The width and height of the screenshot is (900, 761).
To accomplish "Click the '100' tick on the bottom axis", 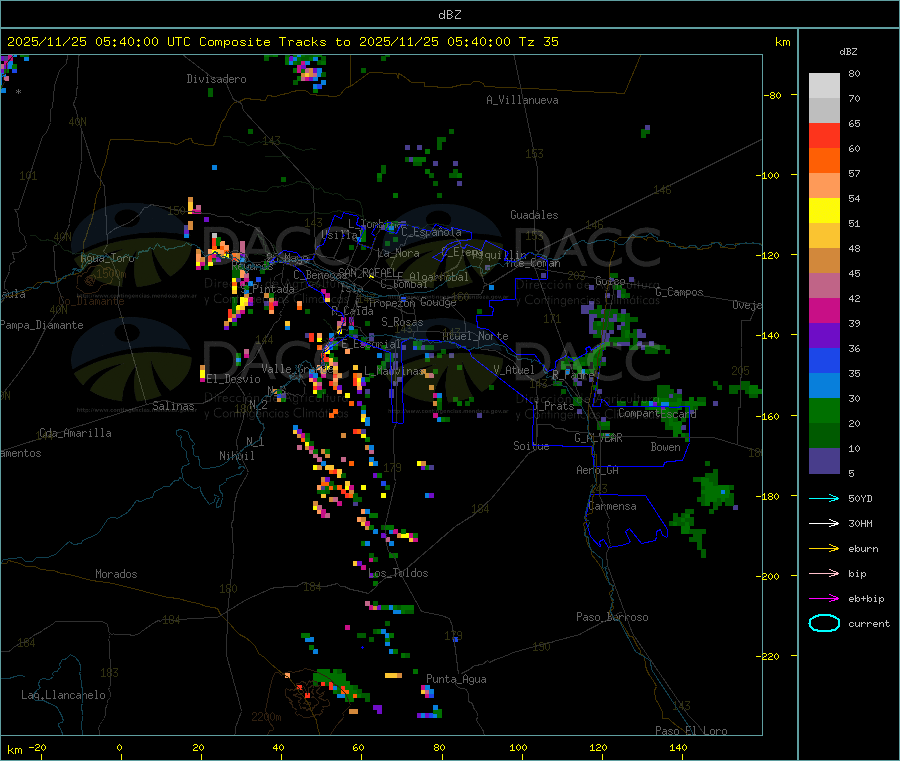I will 518,747.
